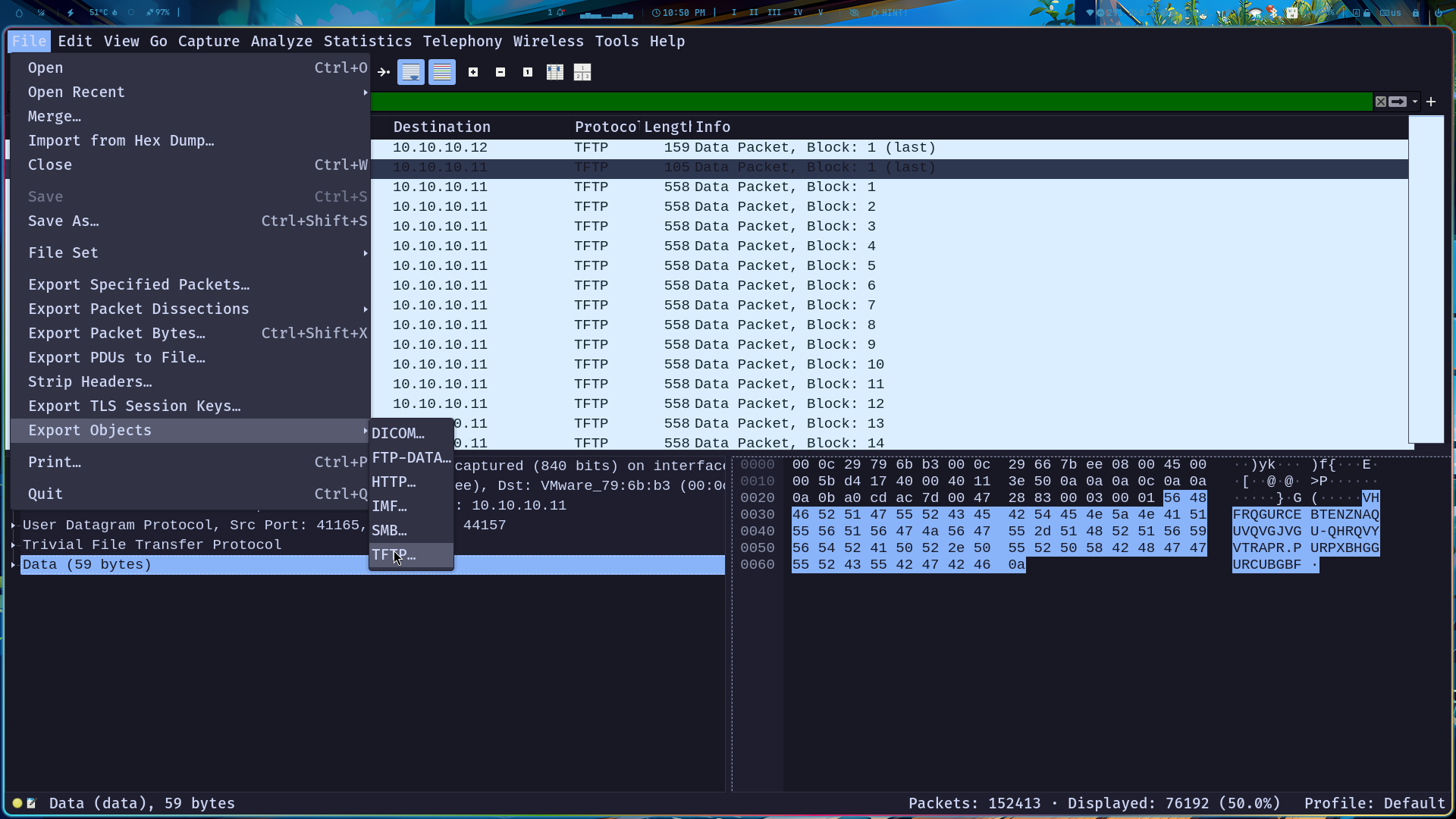This screenshot has height=819, width=1456.
Task: Click the yellow expert information circle icon
Action: (x=17, y=803)
